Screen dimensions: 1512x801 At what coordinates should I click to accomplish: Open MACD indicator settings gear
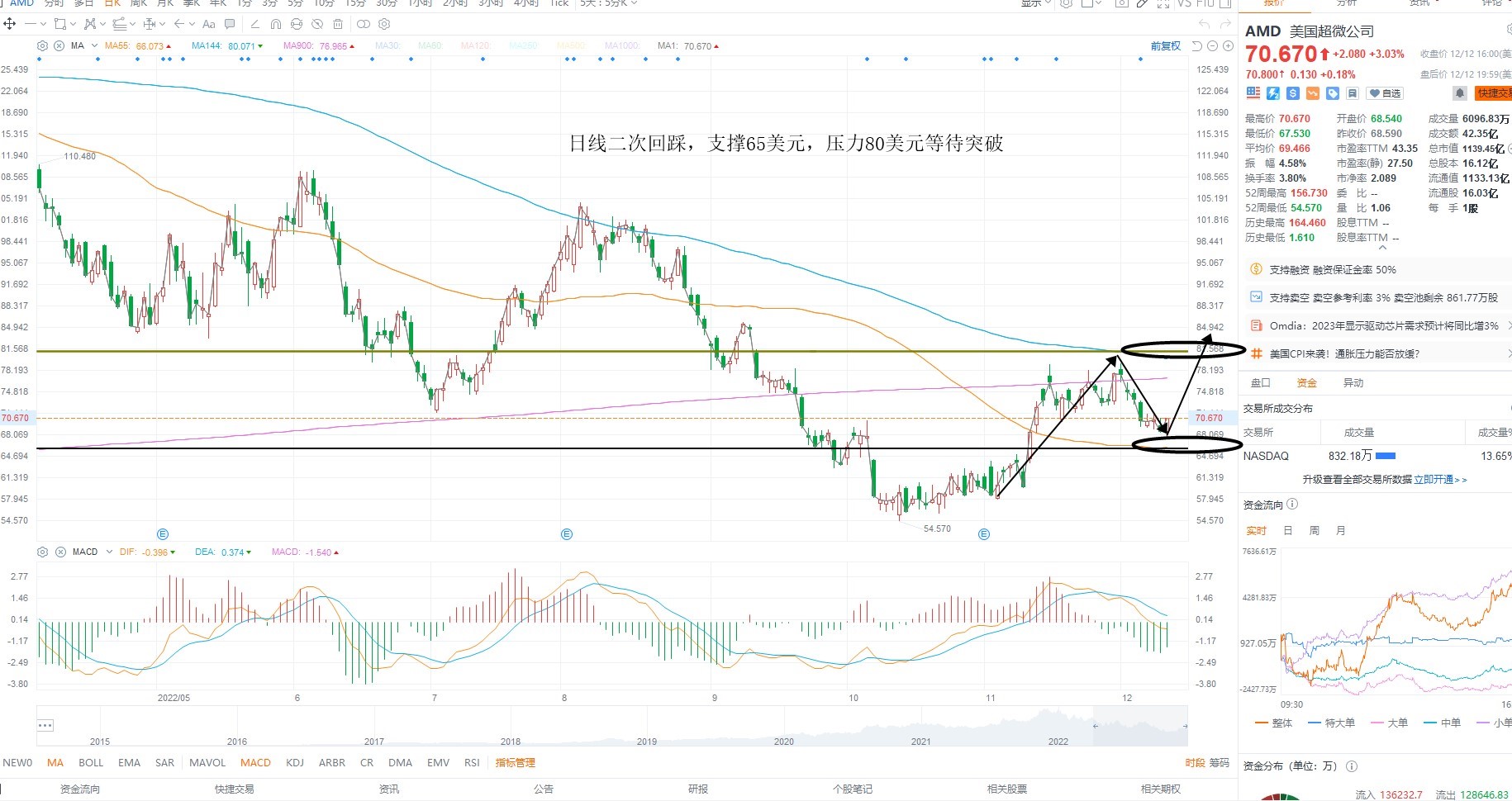(x=43, y=552)
